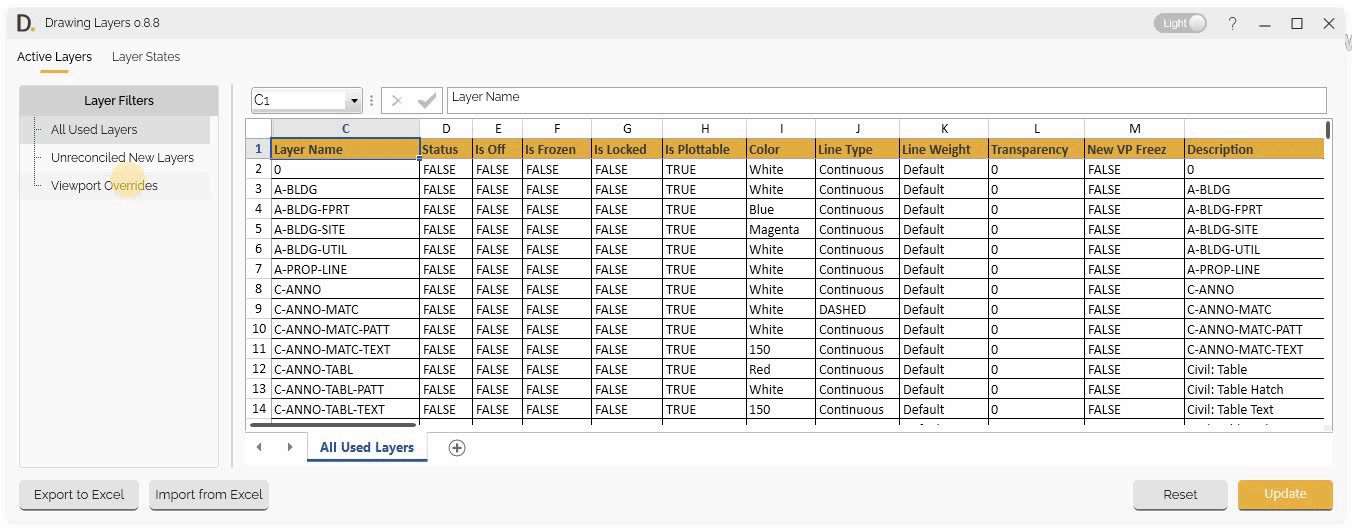This screenshot has width=1352, height=528.
Task: Select the A-PROP-LINE layer name cell
Action: [345, 269]
